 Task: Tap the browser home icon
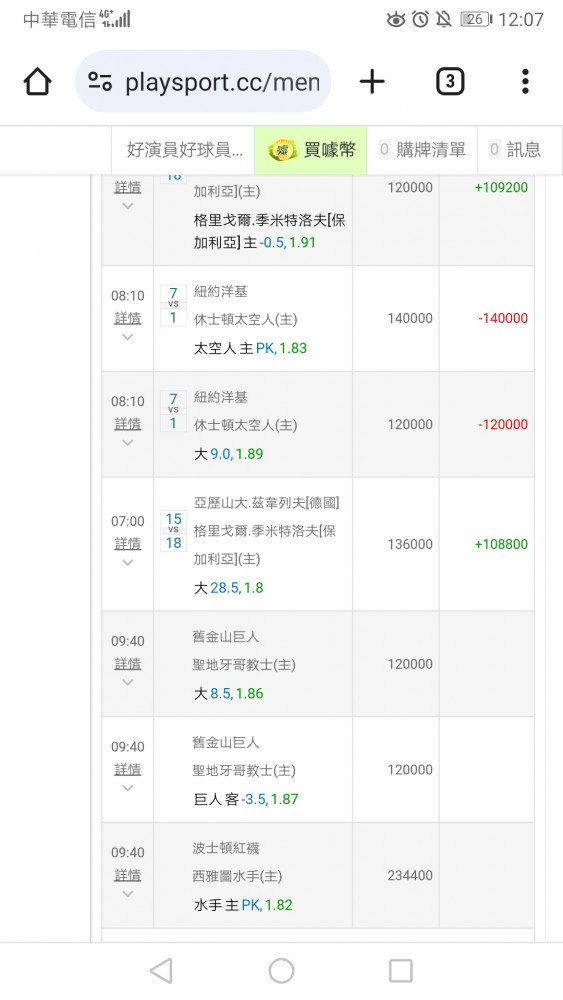[37, 82]
